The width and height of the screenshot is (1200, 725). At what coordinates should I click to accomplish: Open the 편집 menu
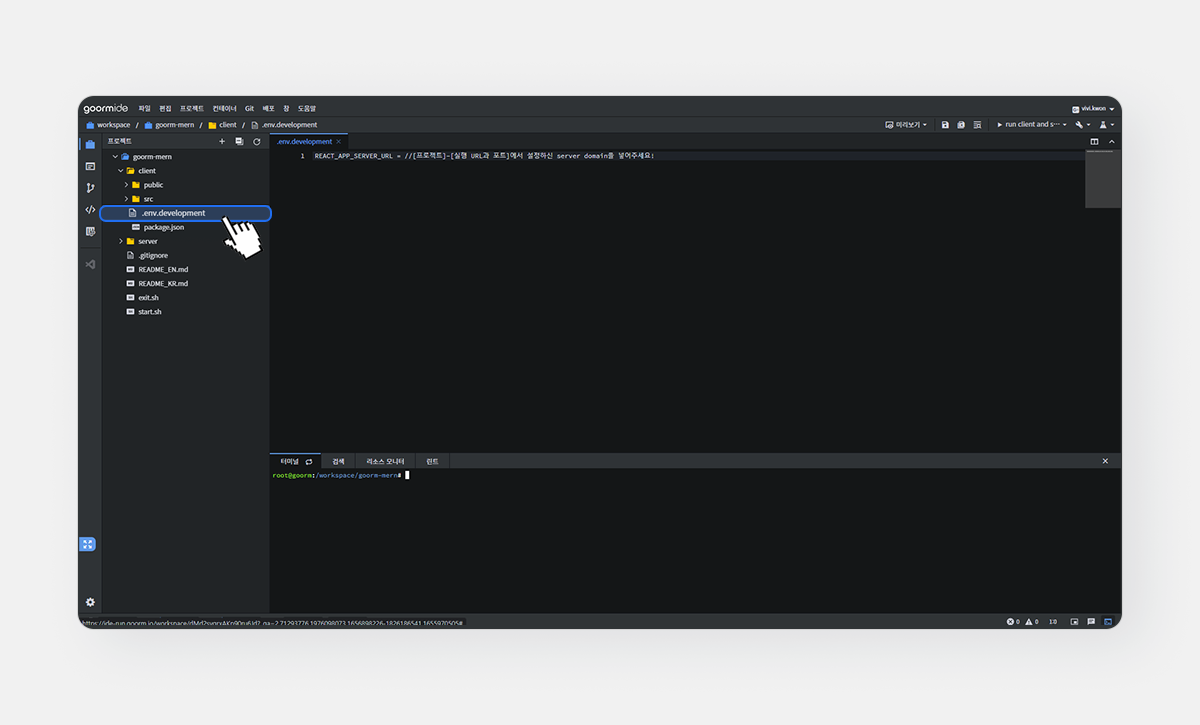pos(166,108)
